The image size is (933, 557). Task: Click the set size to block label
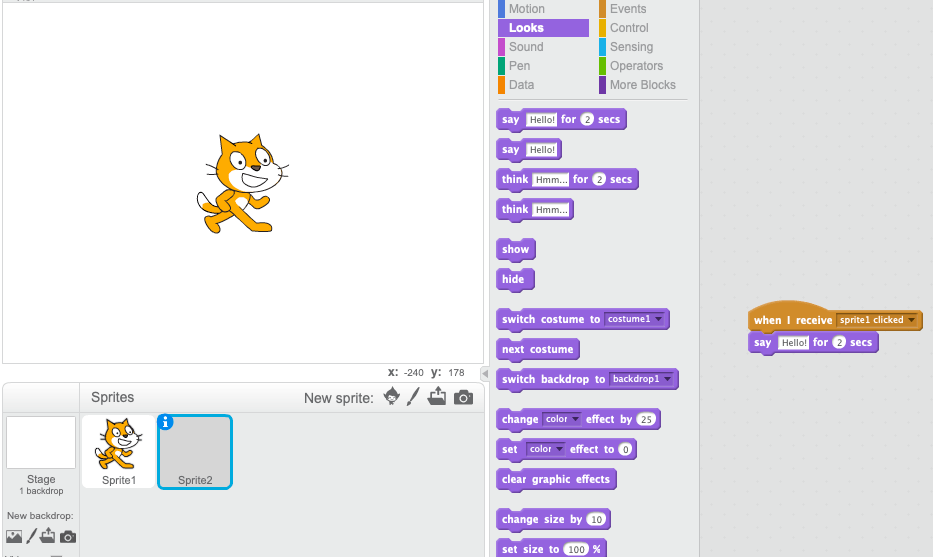530,549
